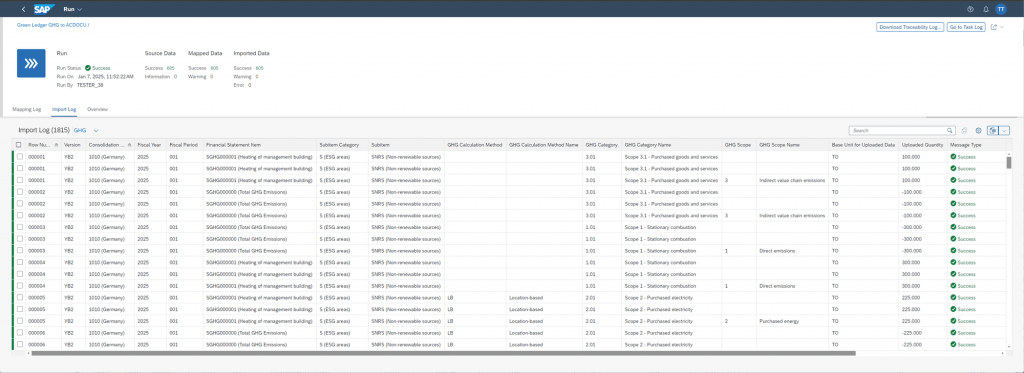The width and height of the screenshot is (1024, 373).
Task: Switch to the Mapping Log tab
Action: [x=27, y=109]
